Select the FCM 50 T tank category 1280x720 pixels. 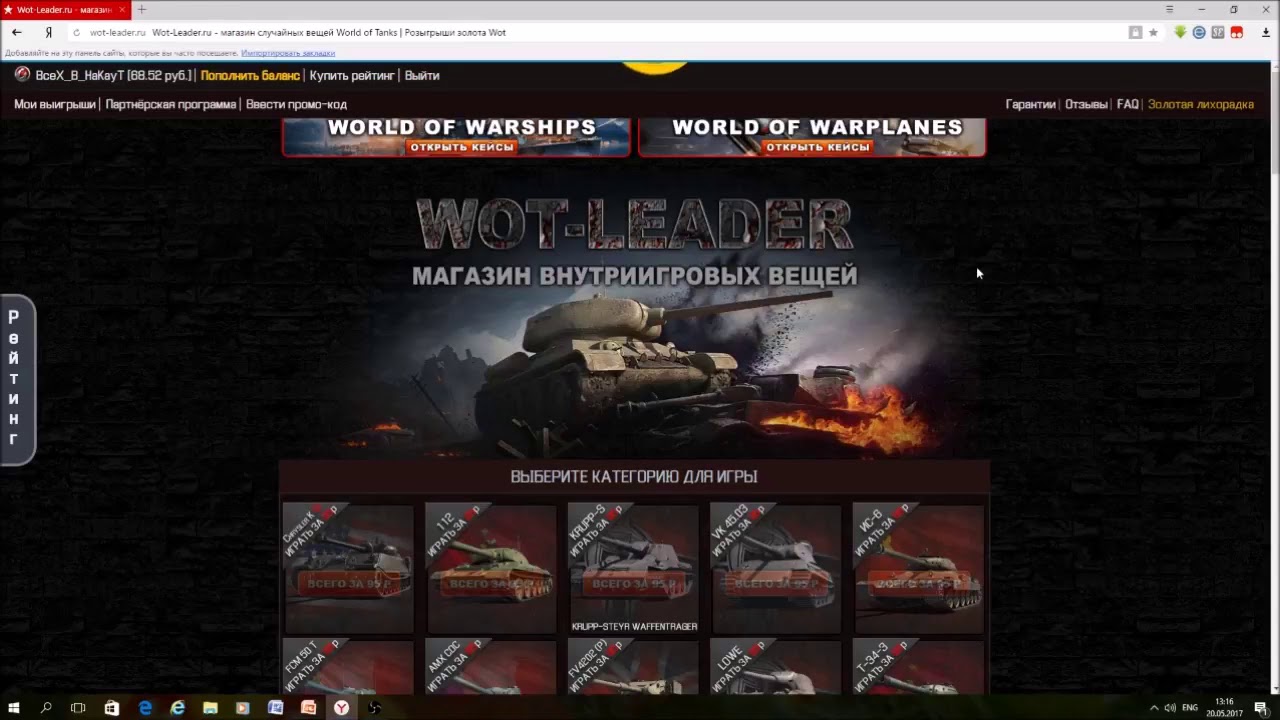tap(348, 667)
